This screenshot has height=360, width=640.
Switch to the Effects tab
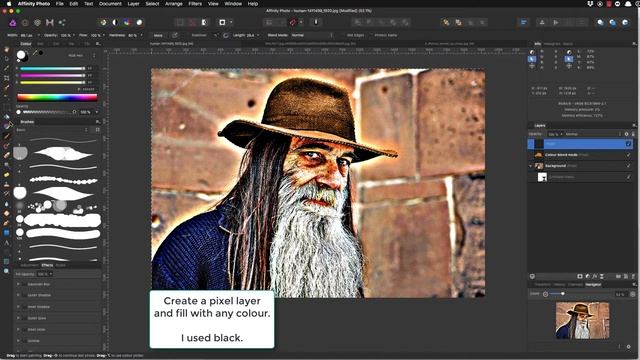point(47,265)
